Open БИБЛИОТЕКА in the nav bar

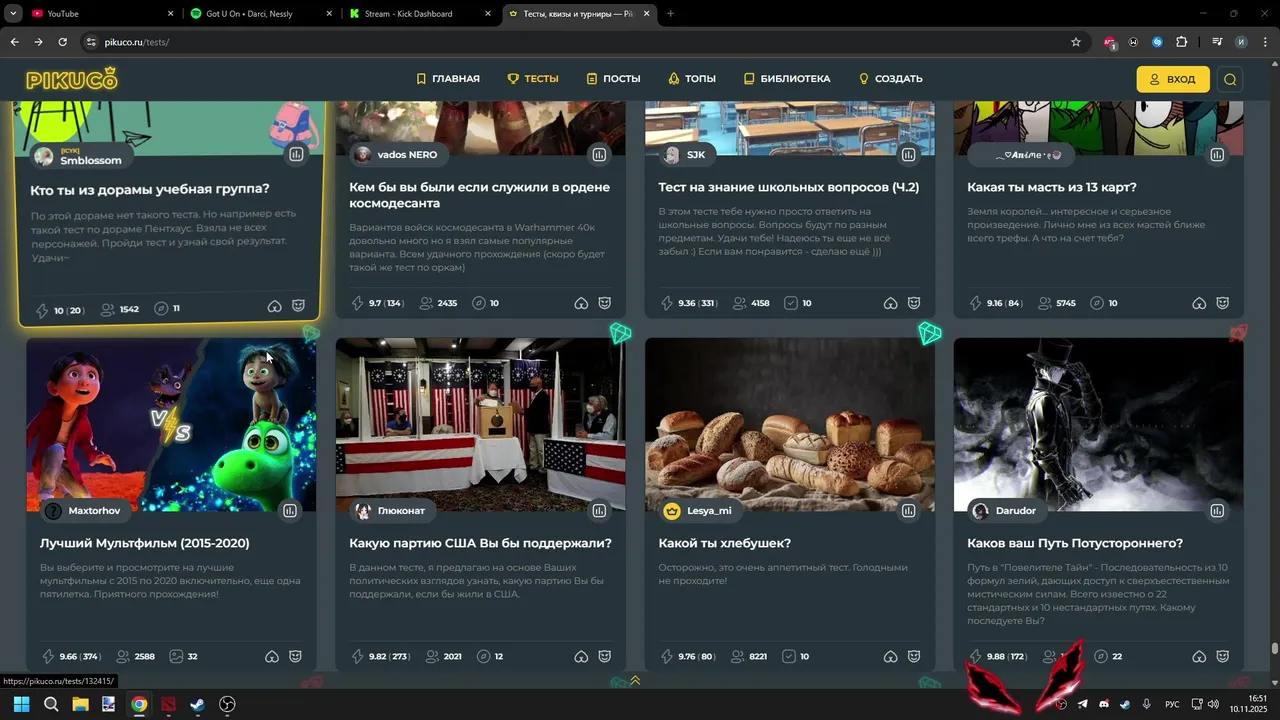(x=787, y=79)
